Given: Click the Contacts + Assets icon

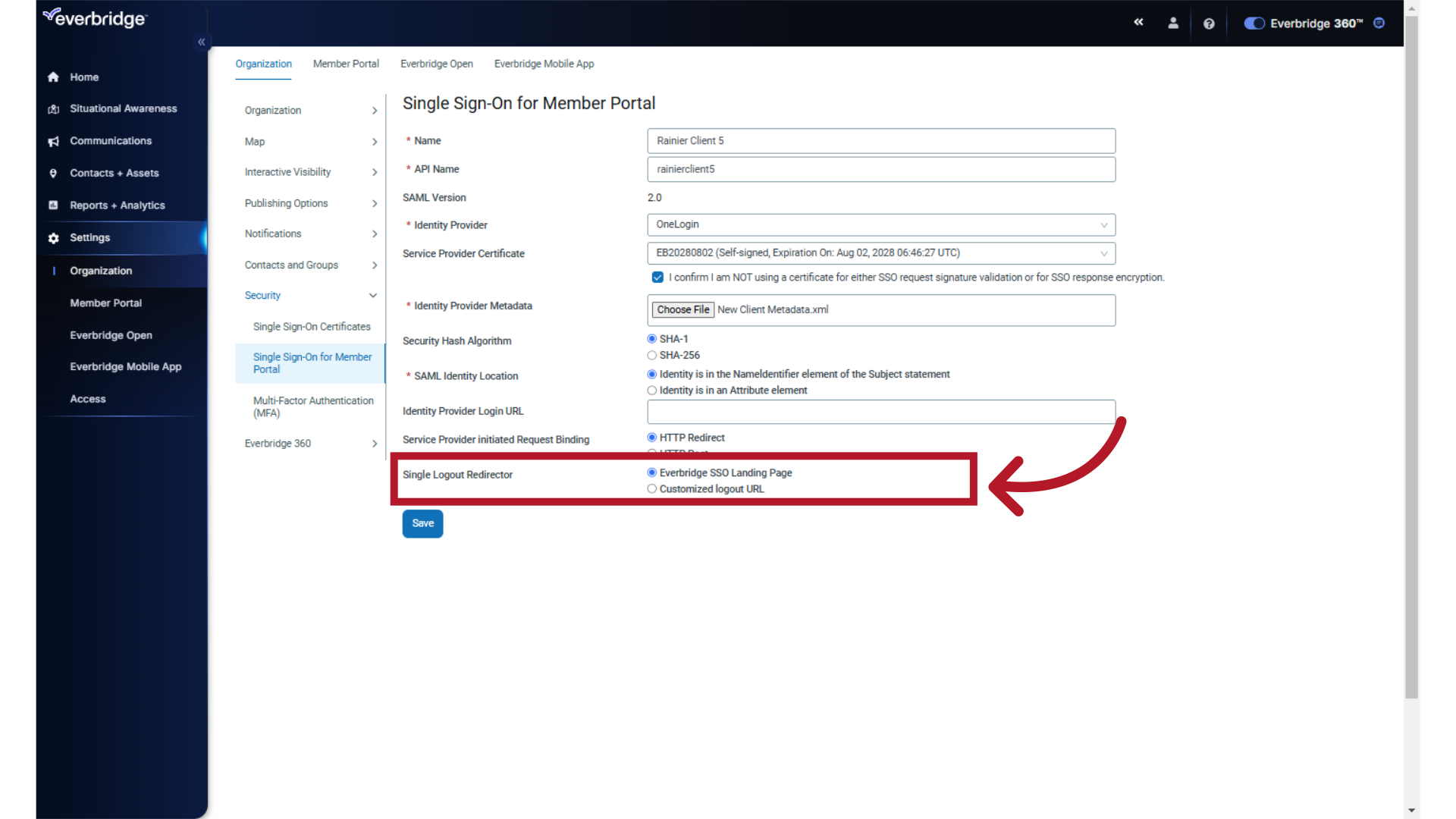Looking at the screenshot, I should pos(52,172).
